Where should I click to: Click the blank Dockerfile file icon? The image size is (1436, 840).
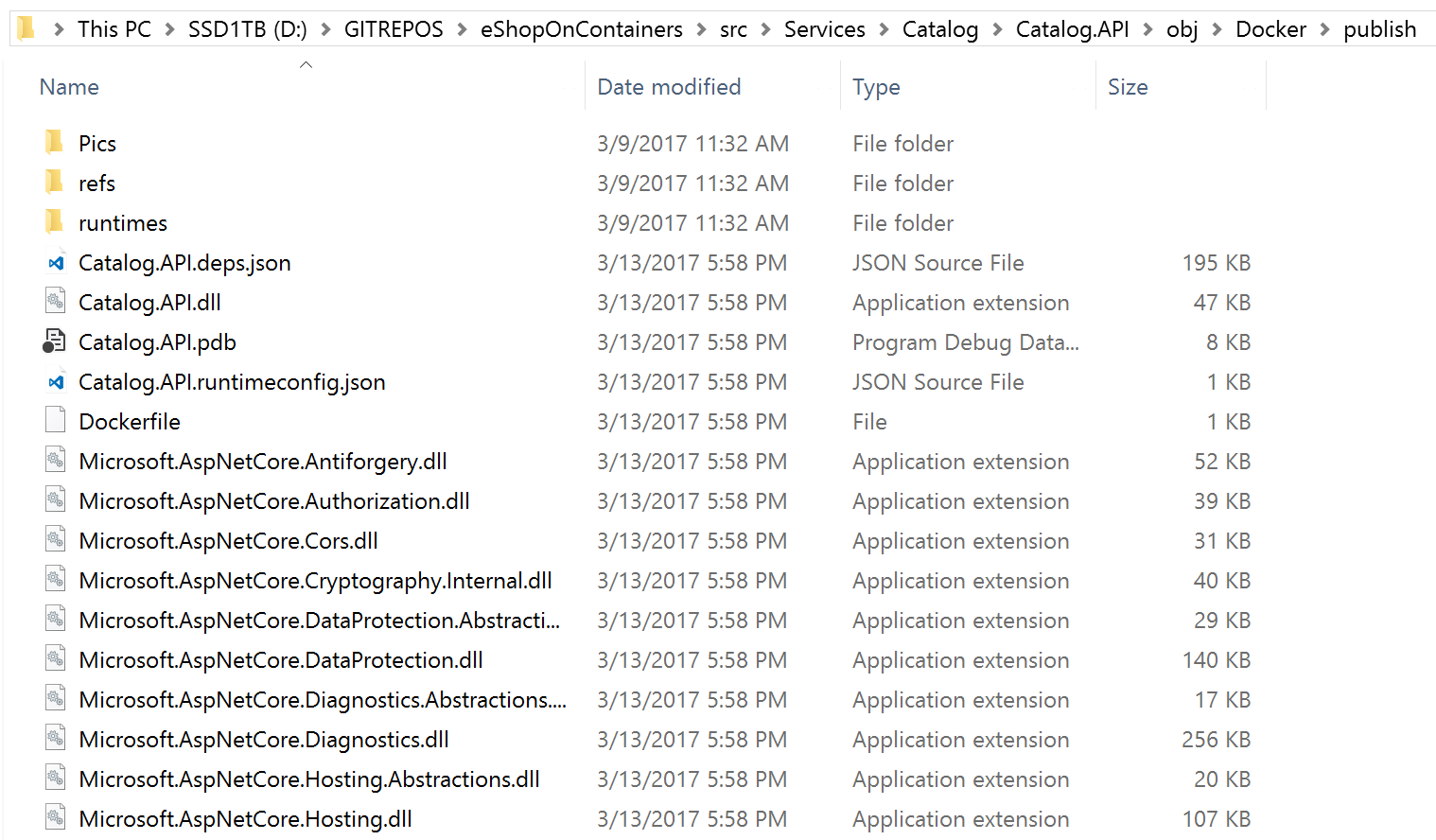[x=56, y=421]
